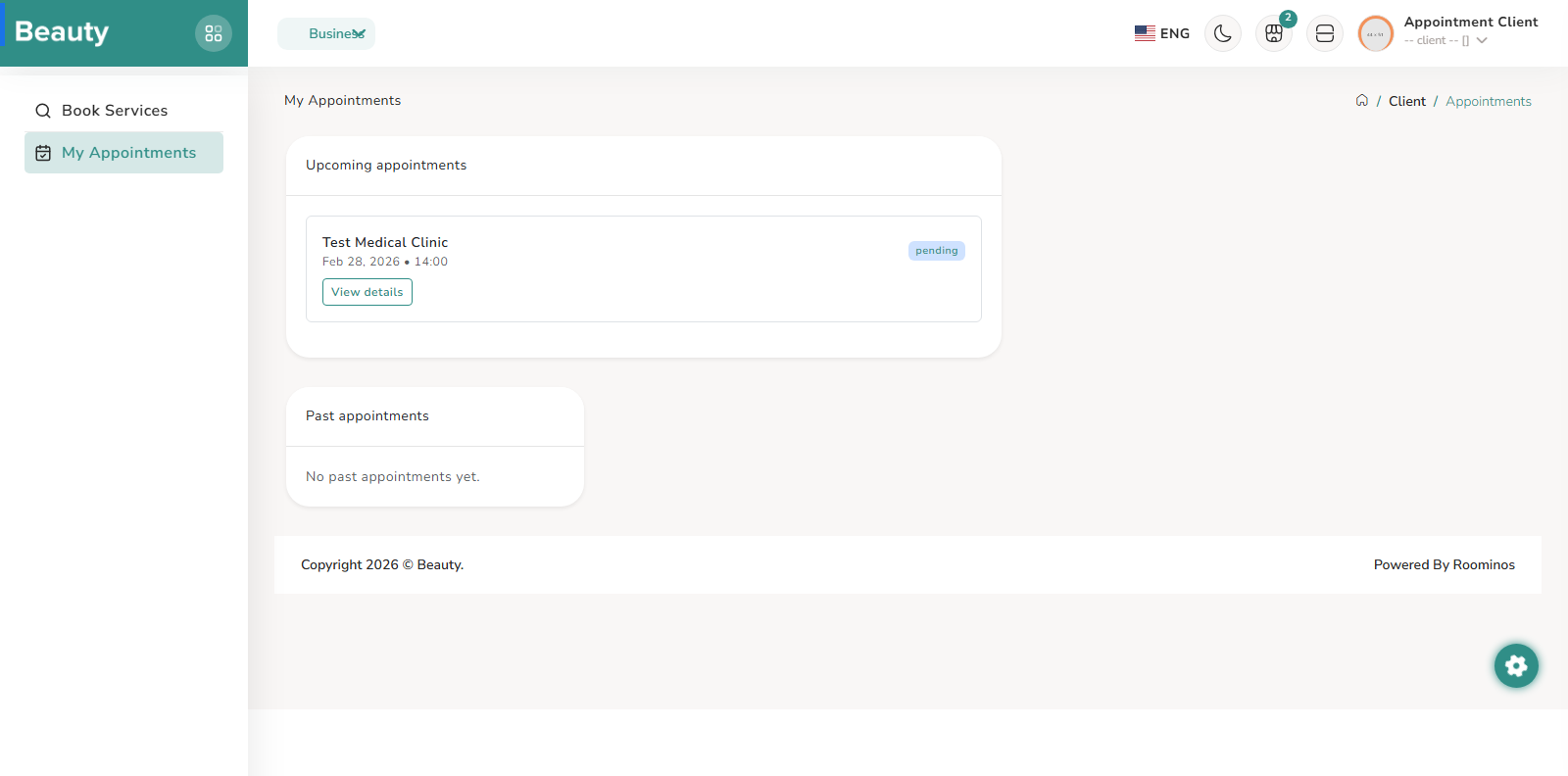The image size is (1568, 776).
Task: Click the Past appointments heading
Action: click(367, 415)
